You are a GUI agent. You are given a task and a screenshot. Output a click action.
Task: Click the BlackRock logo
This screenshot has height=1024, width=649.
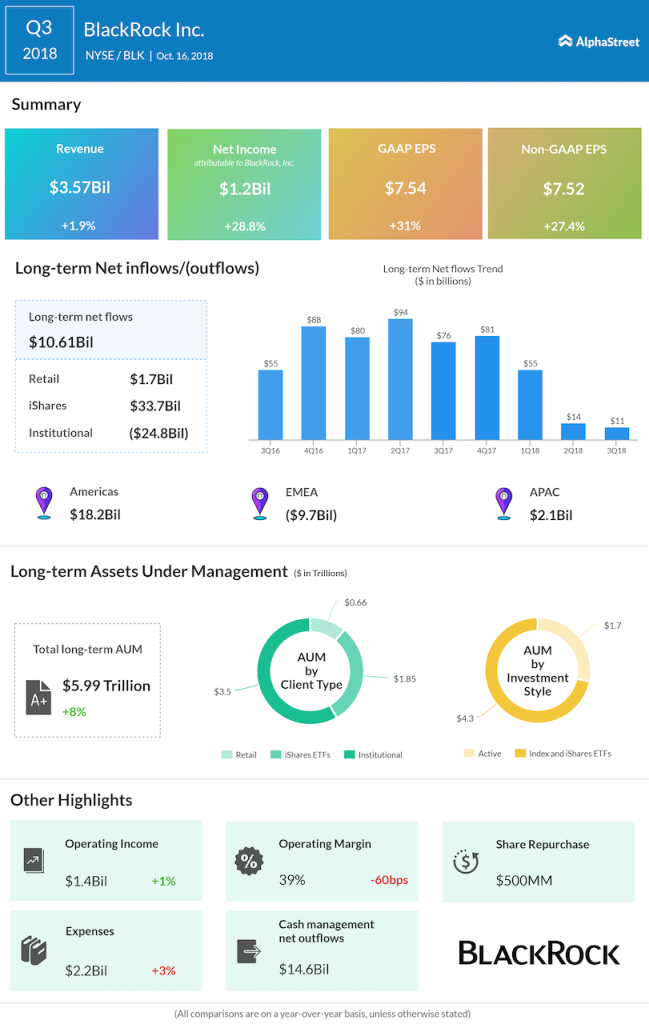pyautogui.click(x=539, y=953)
